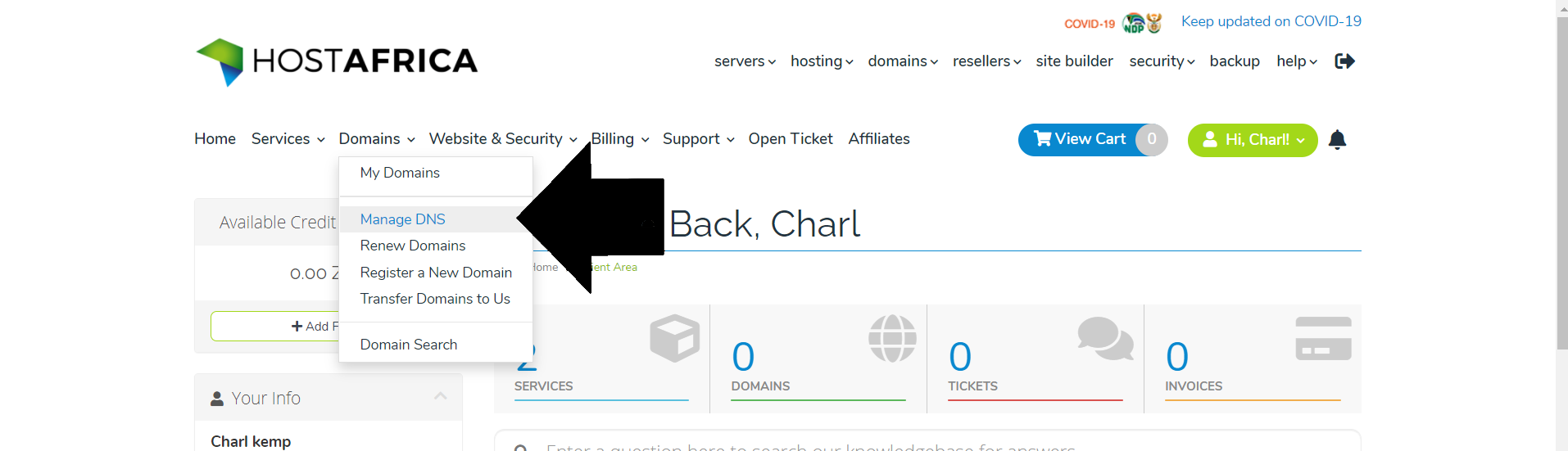Open the notifications bell icon
The image size is (1568, 451).
click(x=1337, y=140)
